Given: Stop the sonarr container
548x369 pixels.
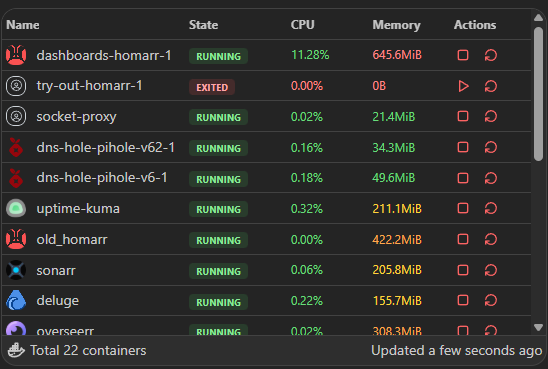Looking at the screenshot, I should point(463,270).
